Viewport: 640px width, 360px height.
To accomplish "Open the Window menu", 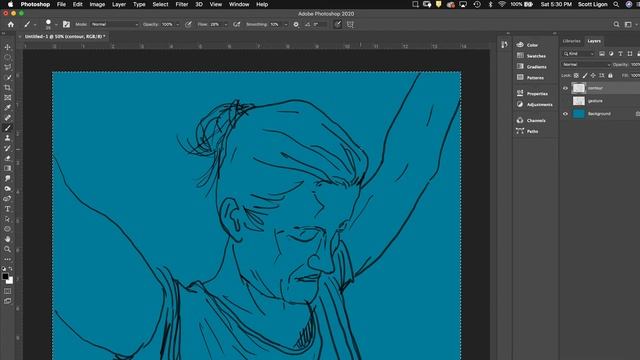I will [x=239, y=4].
